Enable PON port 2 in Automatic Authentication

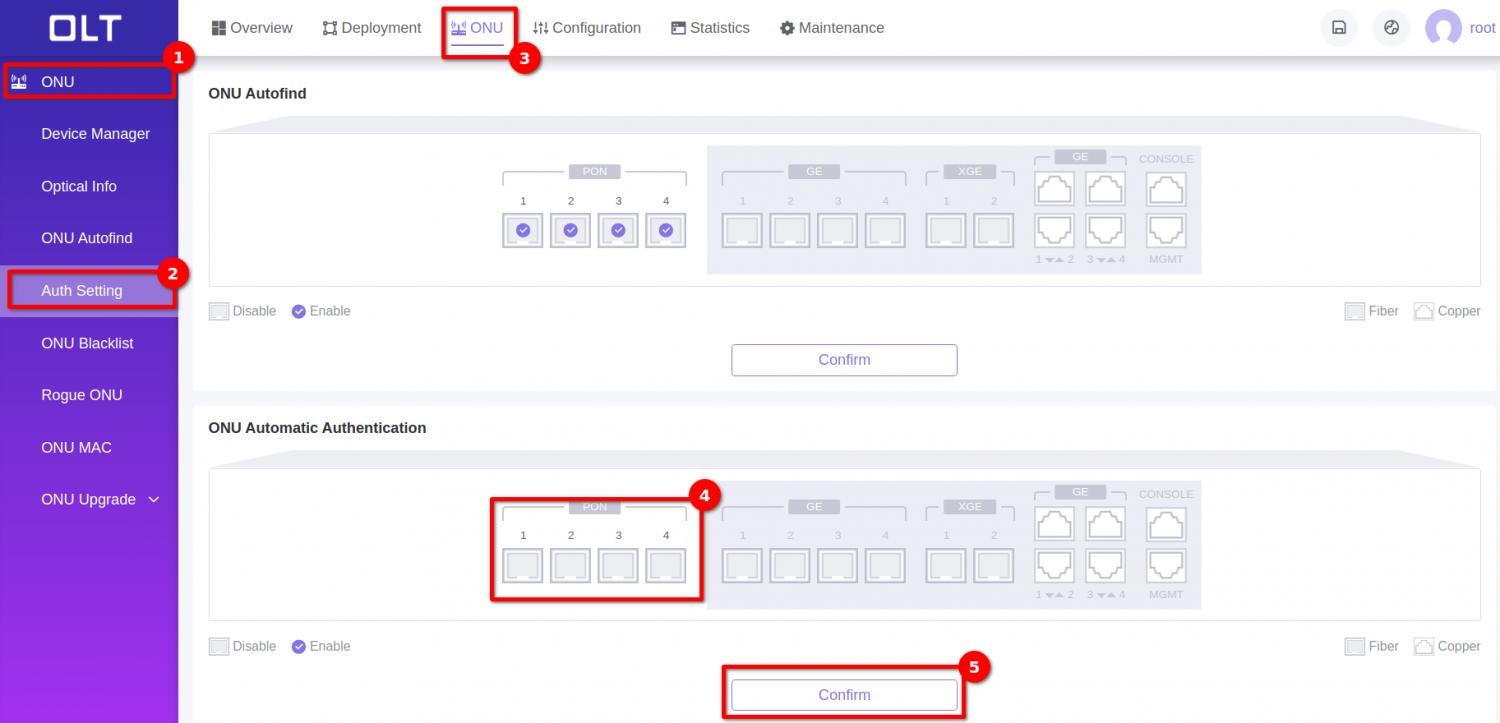[571, 566]
